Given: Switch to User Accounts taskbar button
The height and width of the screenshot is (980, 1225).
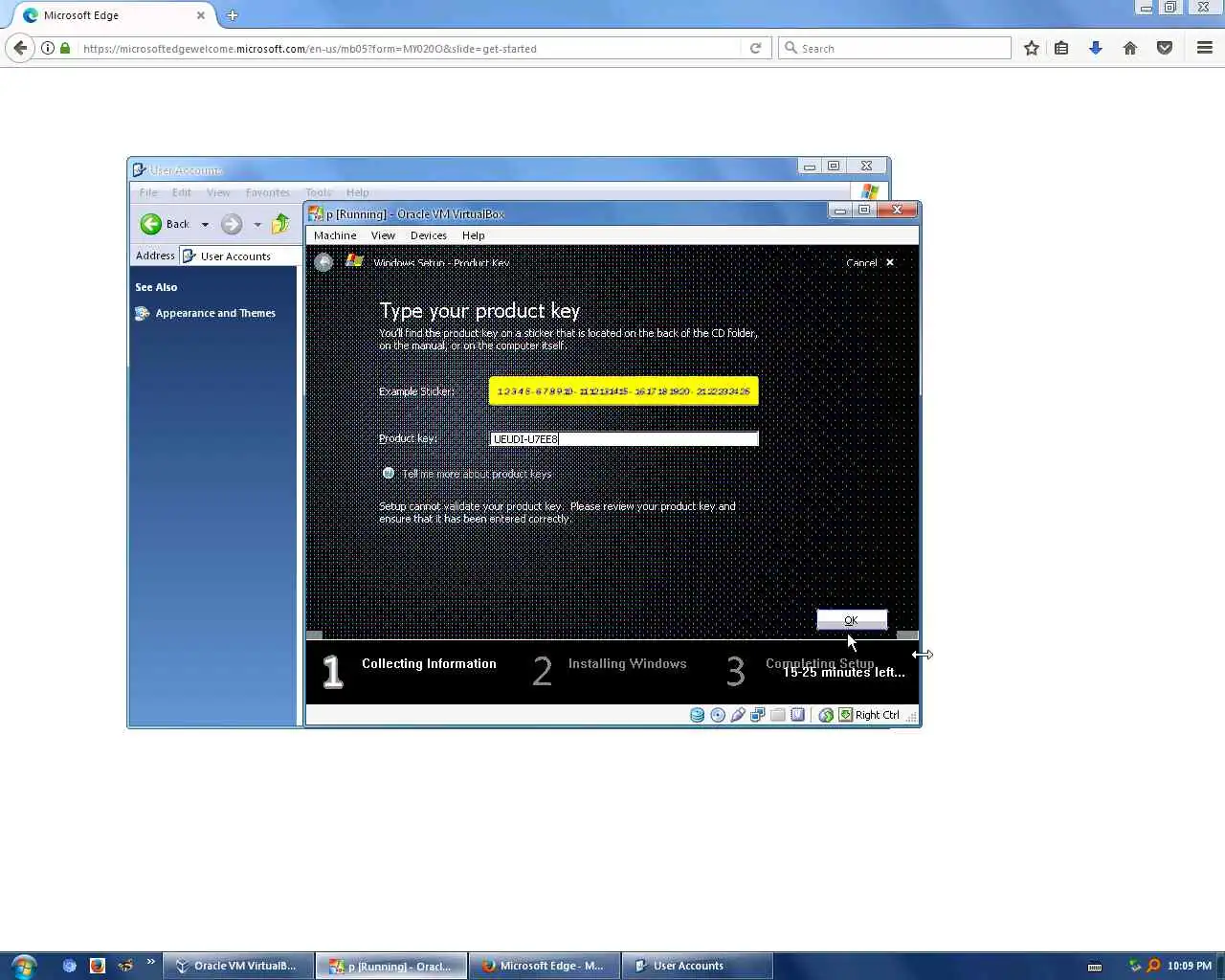Looking at the screenshot, I should [697, 966].
